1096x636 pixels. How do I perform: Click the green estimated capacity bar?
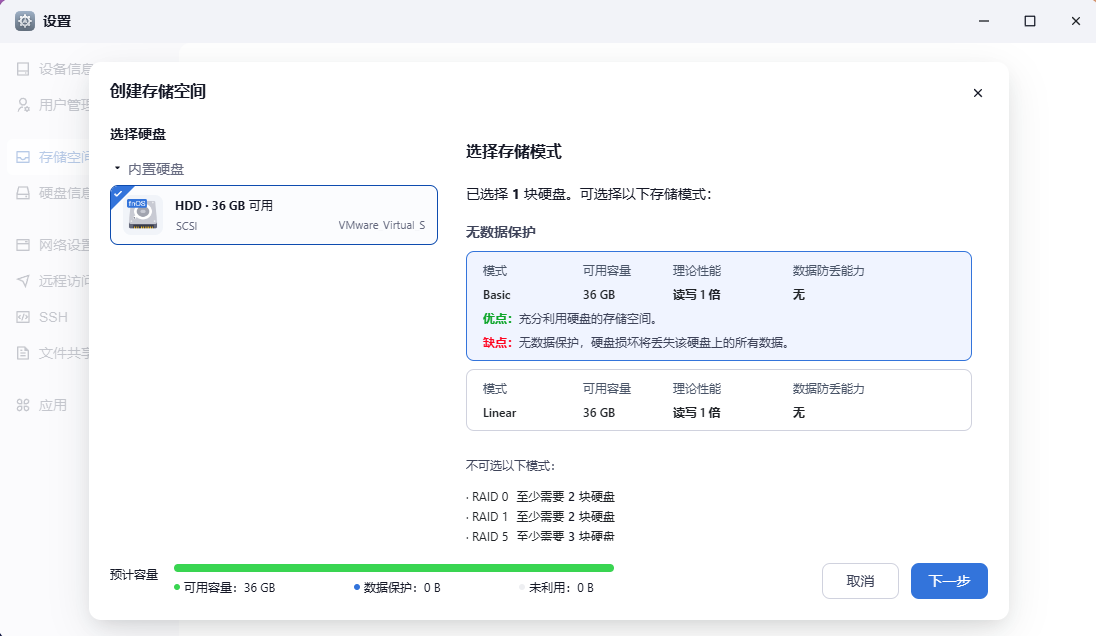(x=394, y=568)
